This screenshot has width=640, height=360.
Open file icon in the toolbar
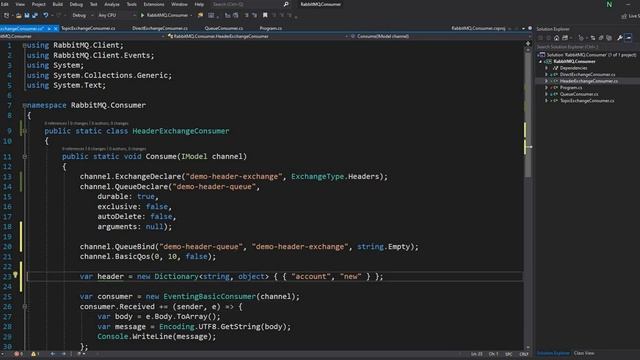click(x=19, y=16)
